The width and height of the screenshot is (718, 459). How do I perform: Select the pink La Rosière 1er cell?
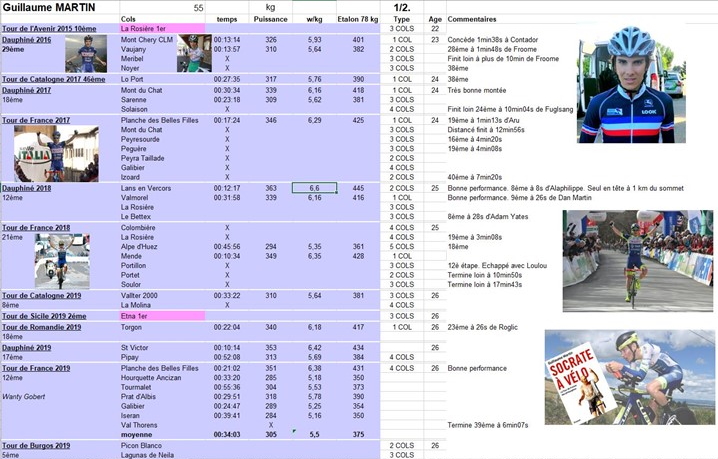pos(162,28)
